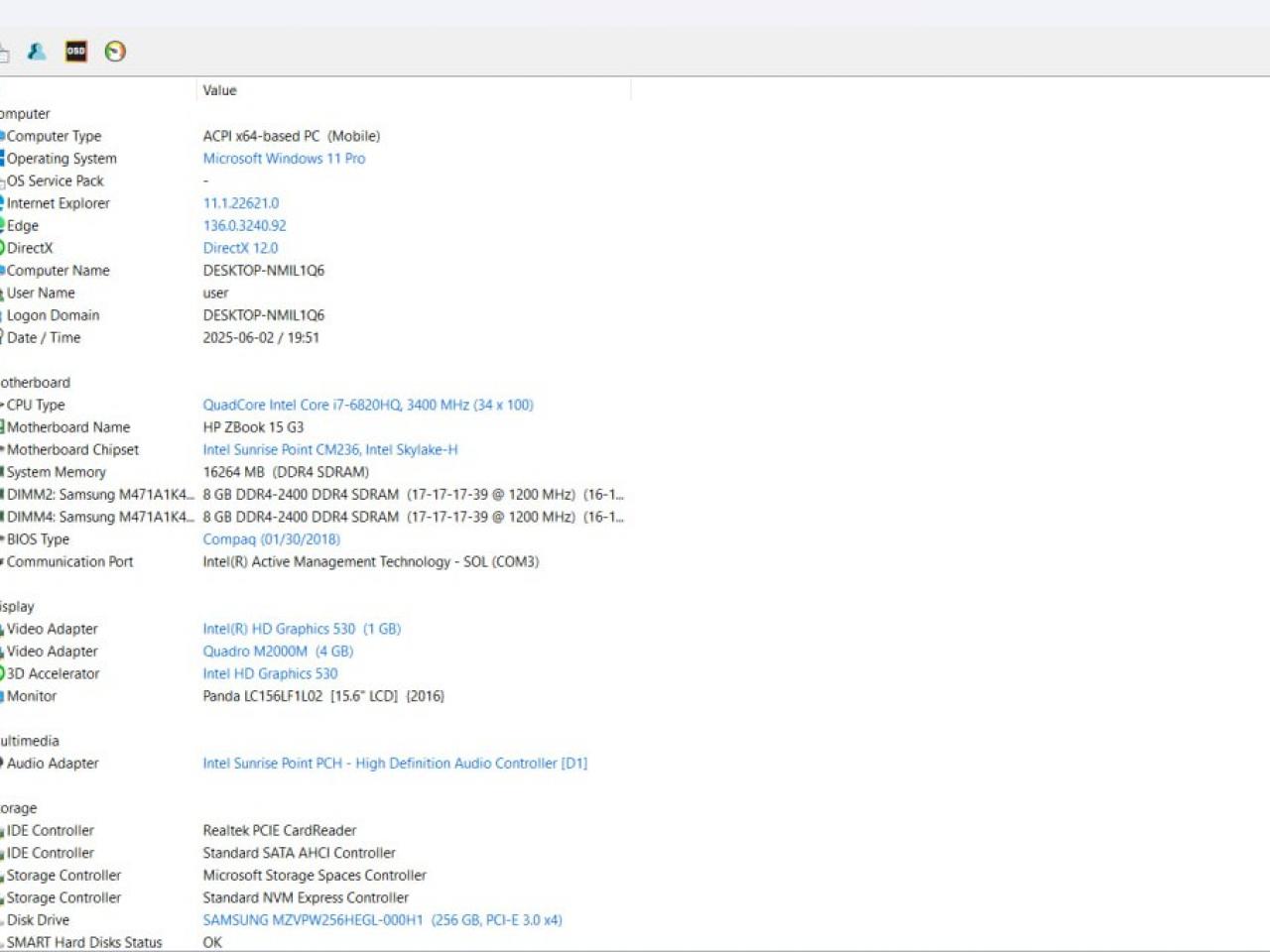Click the DirectX field label
The height and width of the screenshot is (952, 1270).
click(30, 248)
